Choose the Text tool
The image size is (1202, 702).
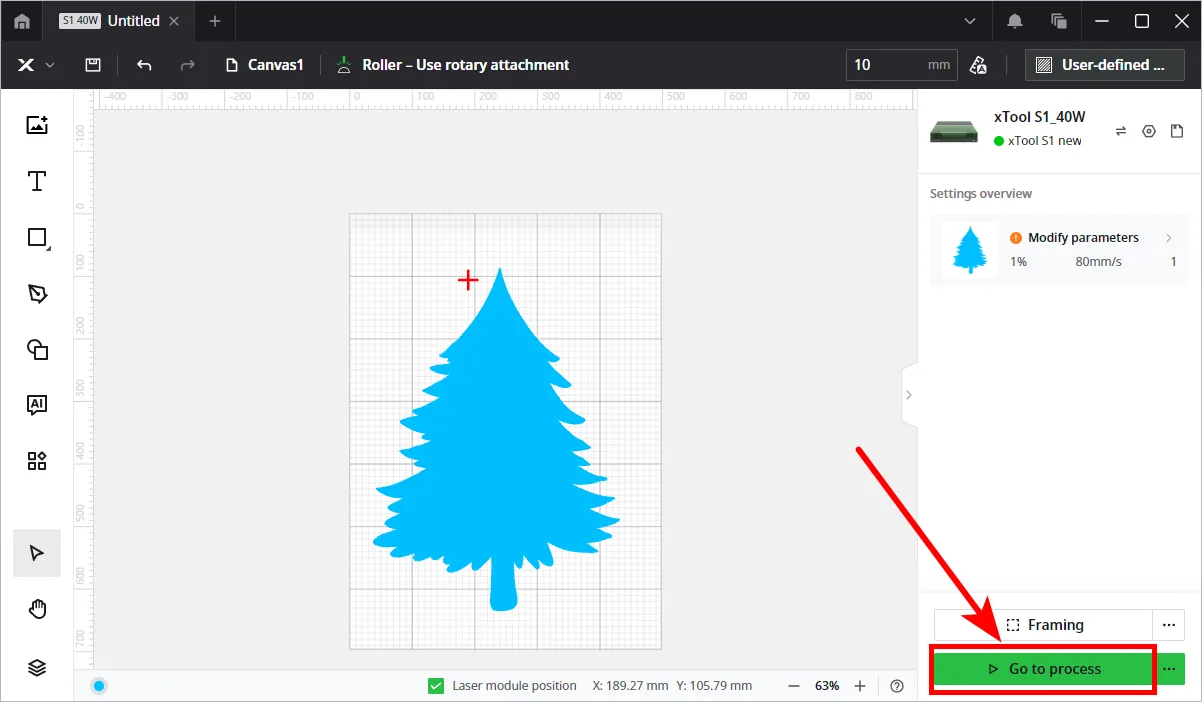[x=37, y=181]
